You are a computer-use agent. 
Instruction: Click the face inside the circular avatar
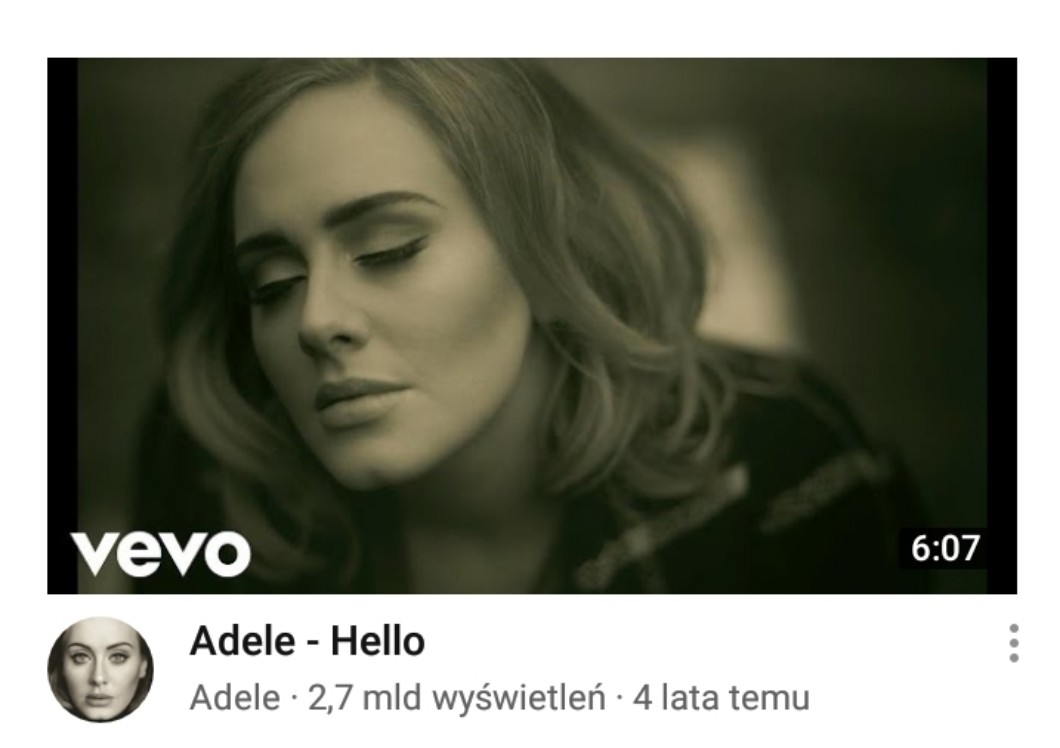[99, 674]
